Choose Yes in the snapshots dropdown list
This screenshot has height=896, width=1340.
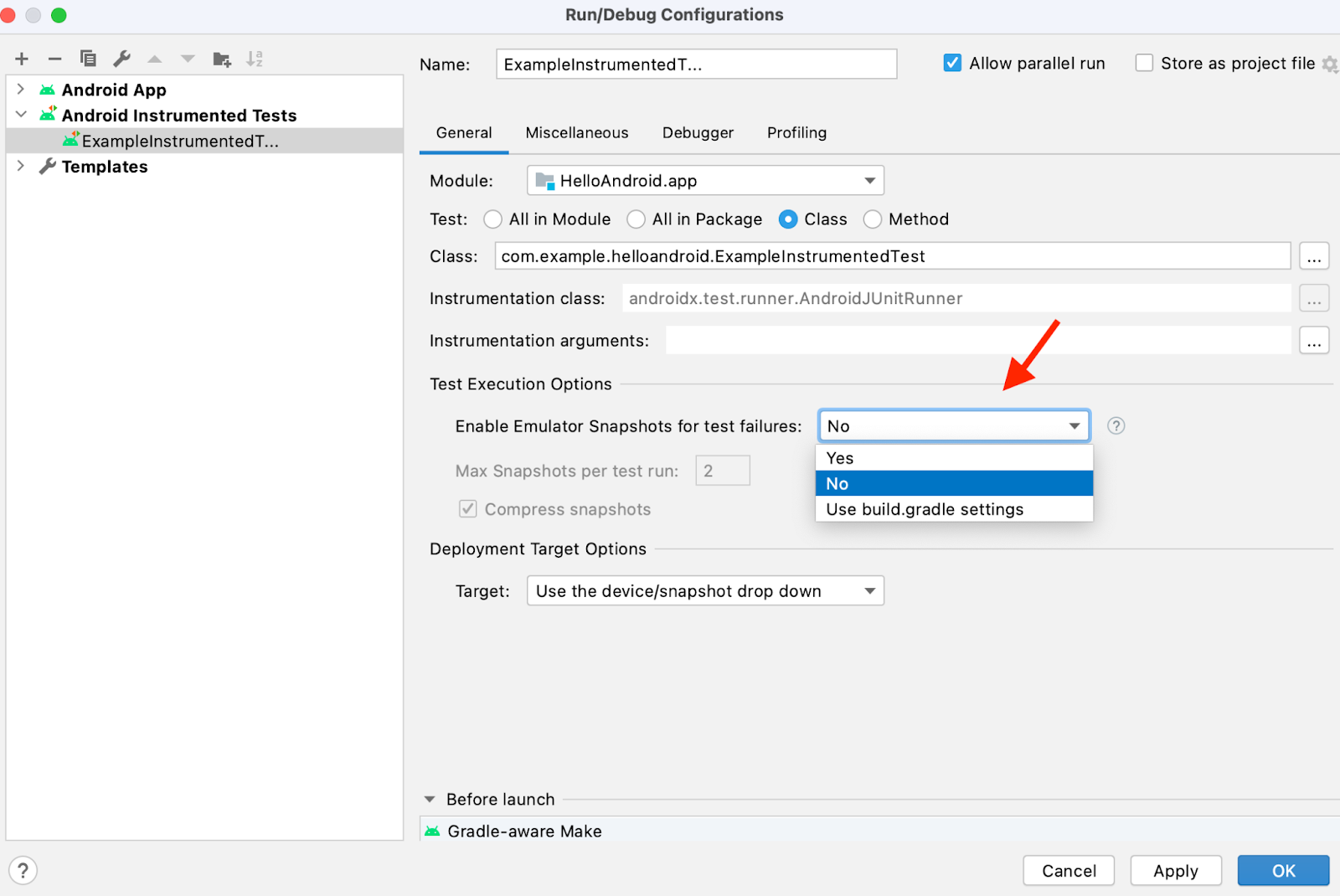tap(954, 458)
